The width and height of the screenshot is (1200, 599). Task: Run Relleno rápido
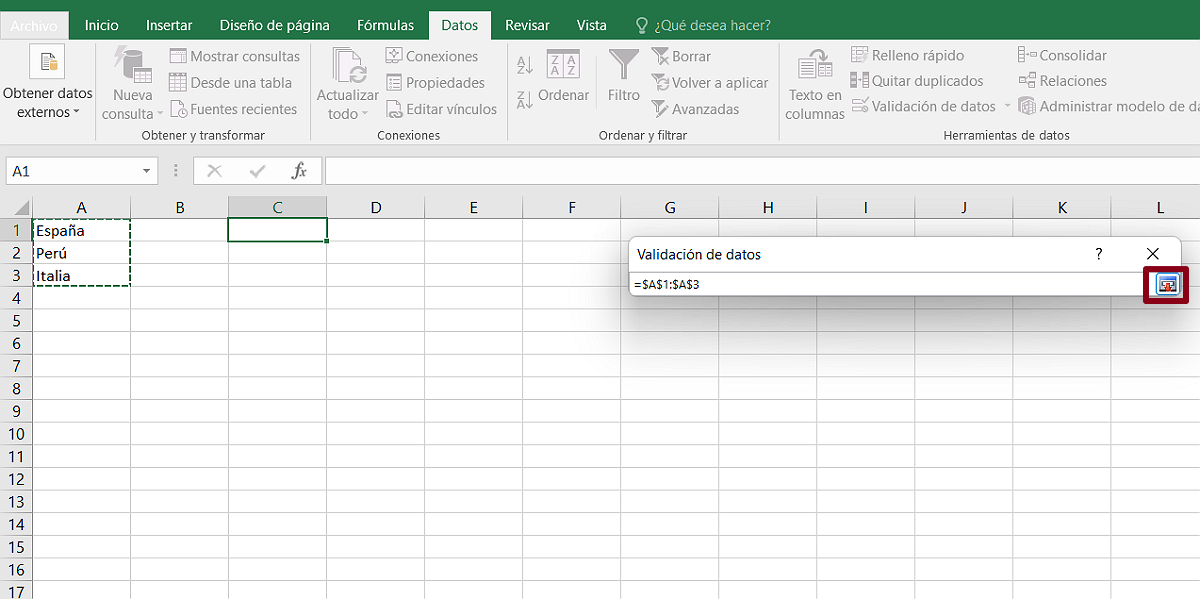(907, 55)
